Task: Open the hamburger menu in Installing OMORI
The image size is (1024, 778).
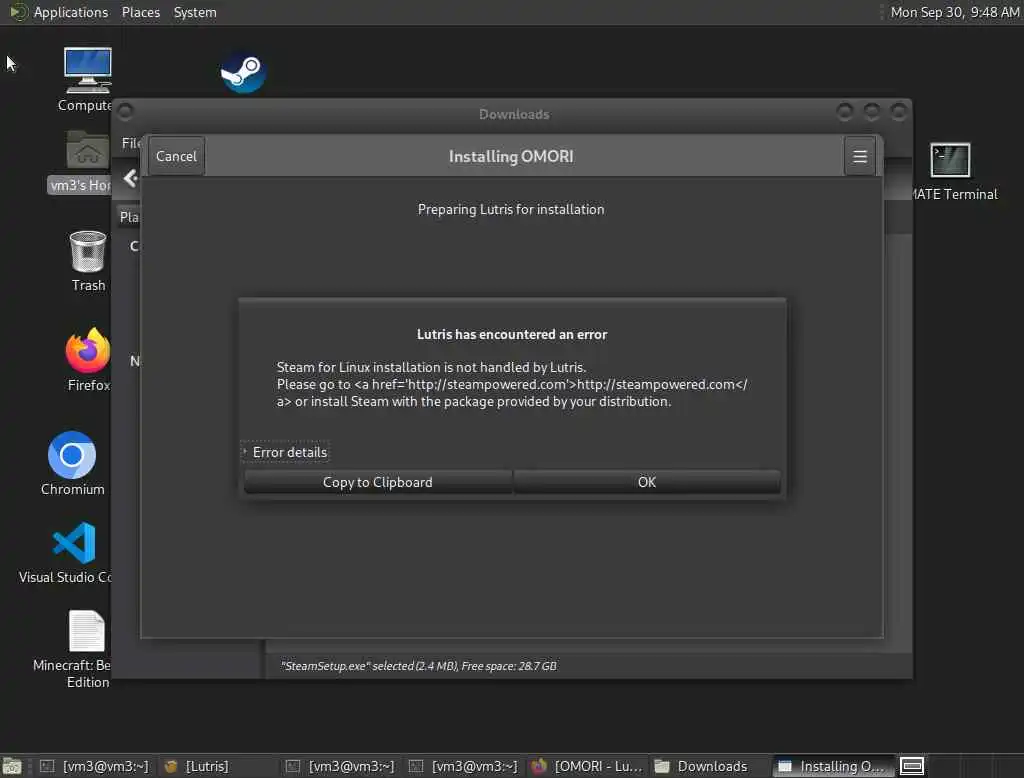Action: 859,156
